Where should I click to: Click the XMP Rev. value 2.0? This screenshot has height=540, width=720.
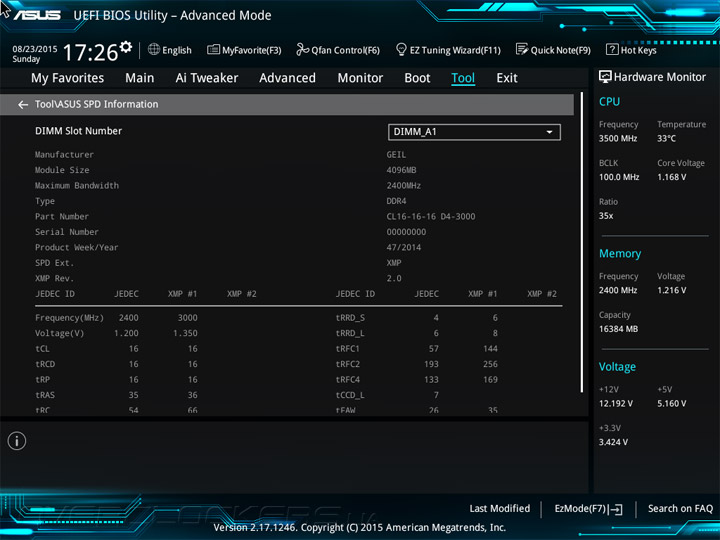(394, 279)
